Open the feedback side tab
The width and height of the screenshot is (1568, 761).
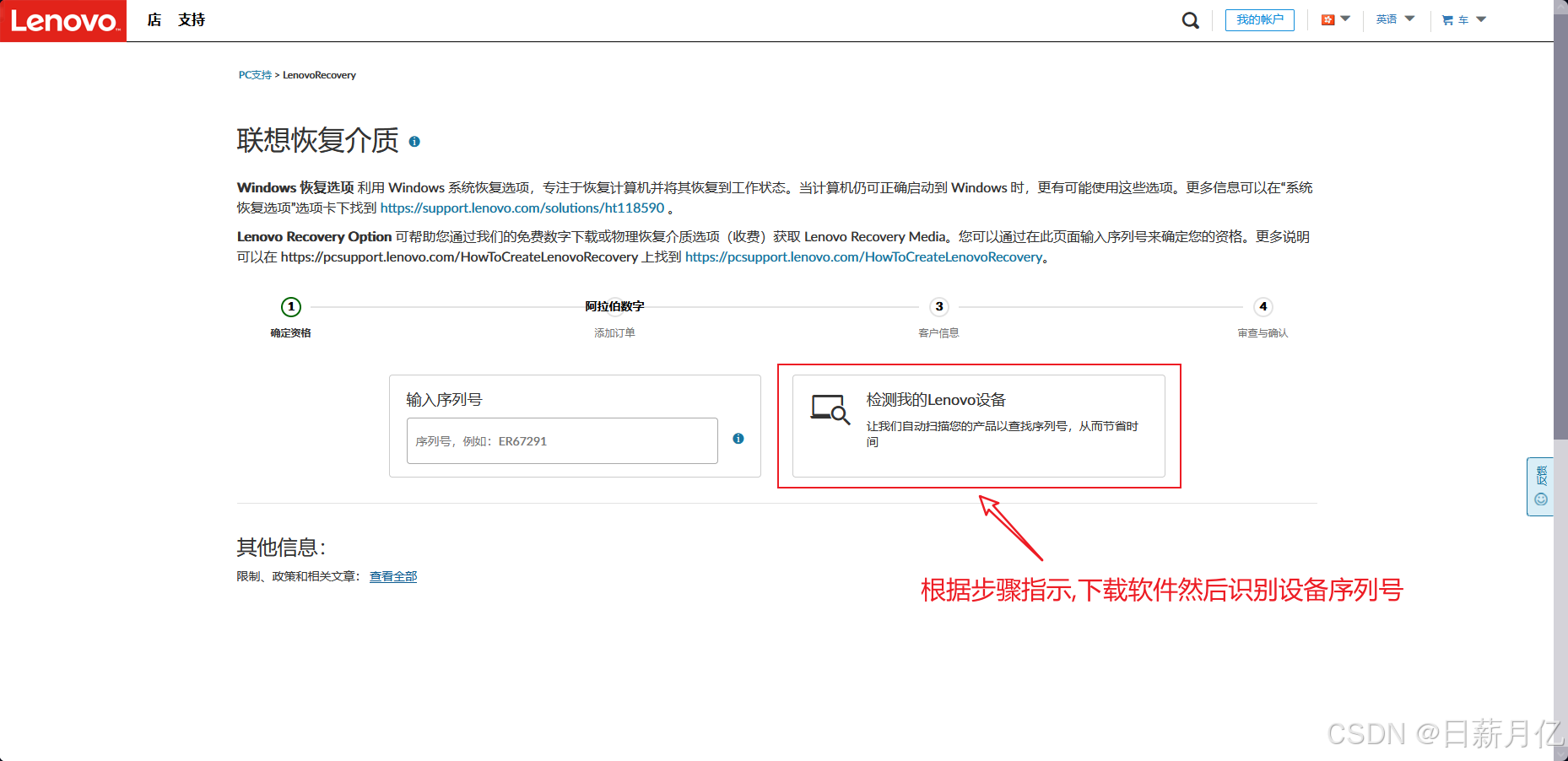[x=1540, y=487]
